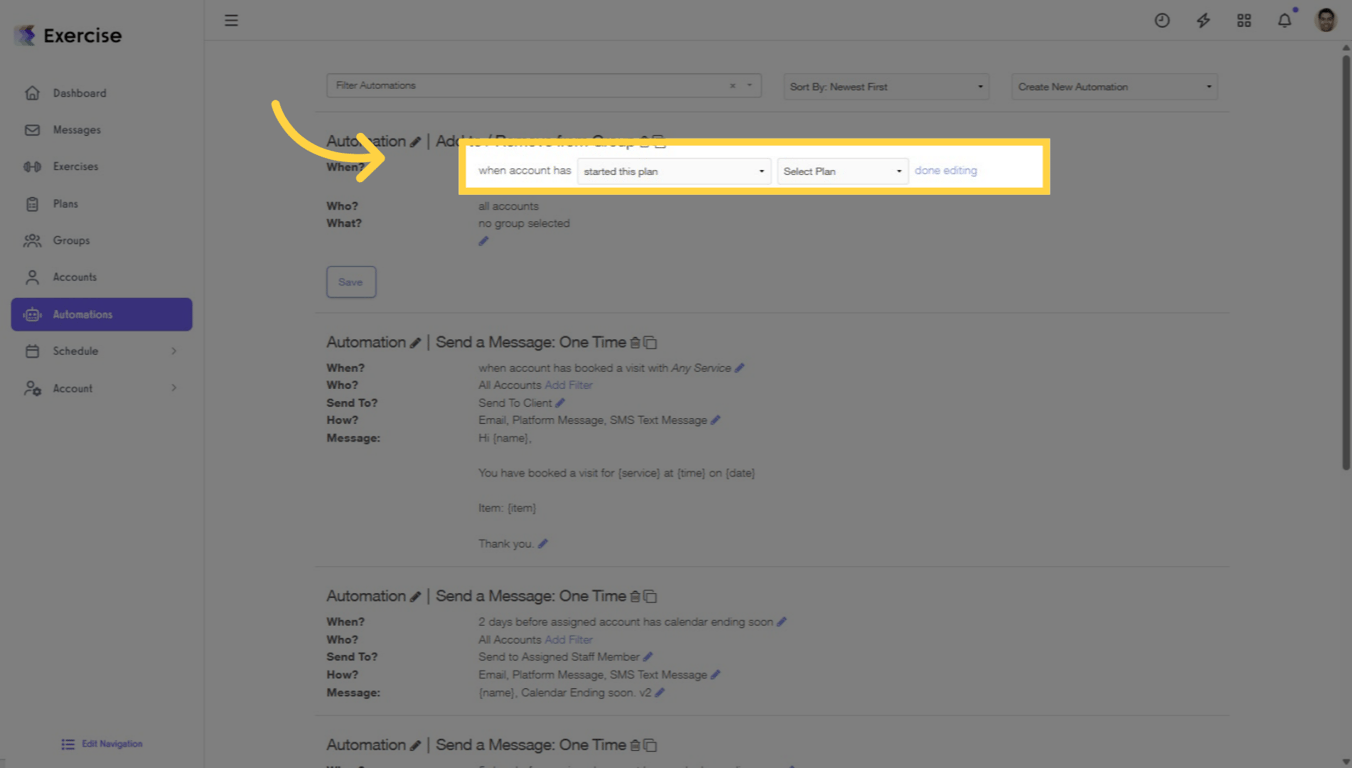
Task: Open the notifications bell
Action: pos(1284,20)
